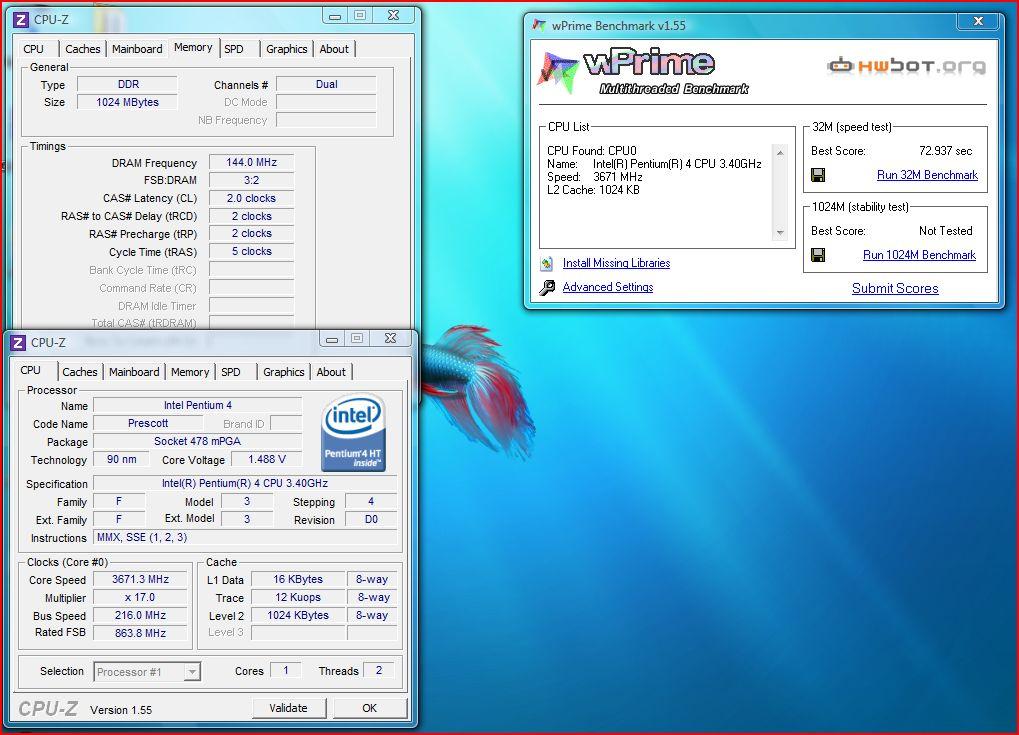Click the Advanced Settings wrench icon
Image resolution: width=1019 pixels, height=735 pixels.
point(547,287)
